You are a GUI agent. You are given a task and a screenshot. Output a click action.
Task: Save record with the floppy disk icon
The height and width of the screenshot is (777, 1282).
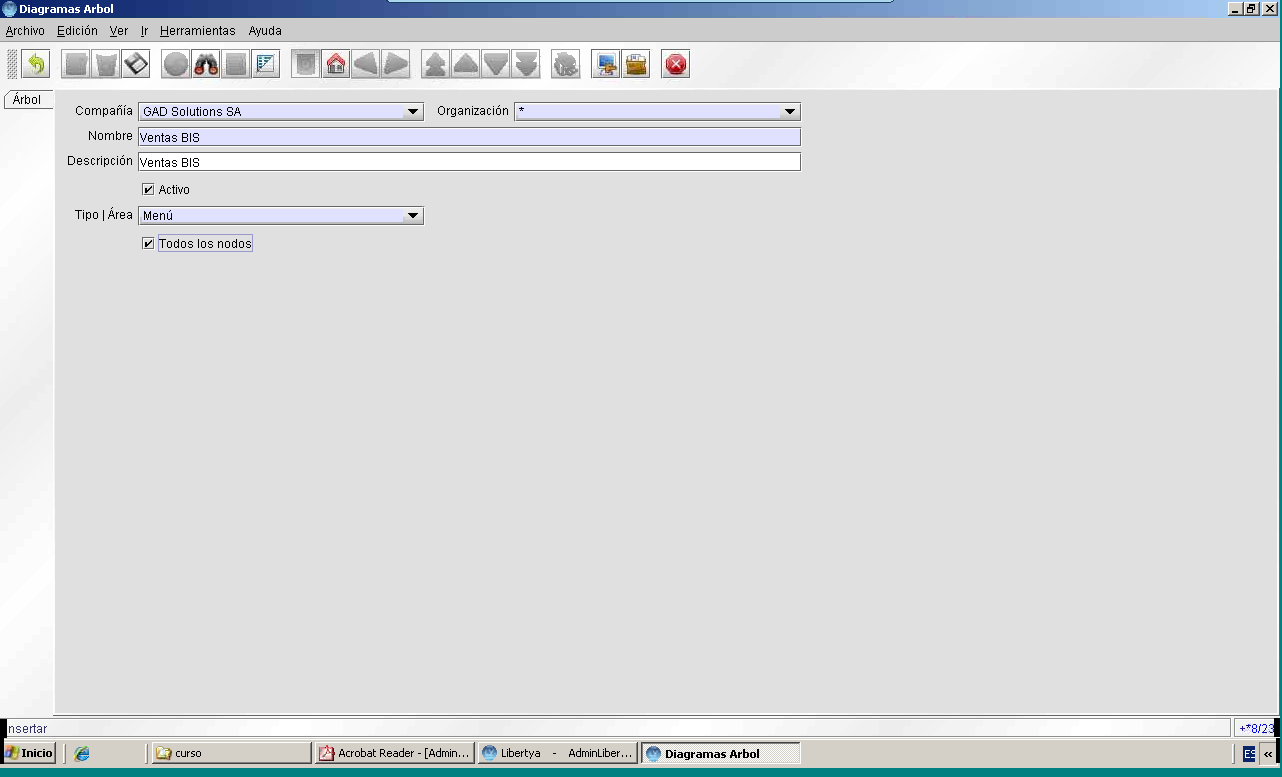[136, 65]
